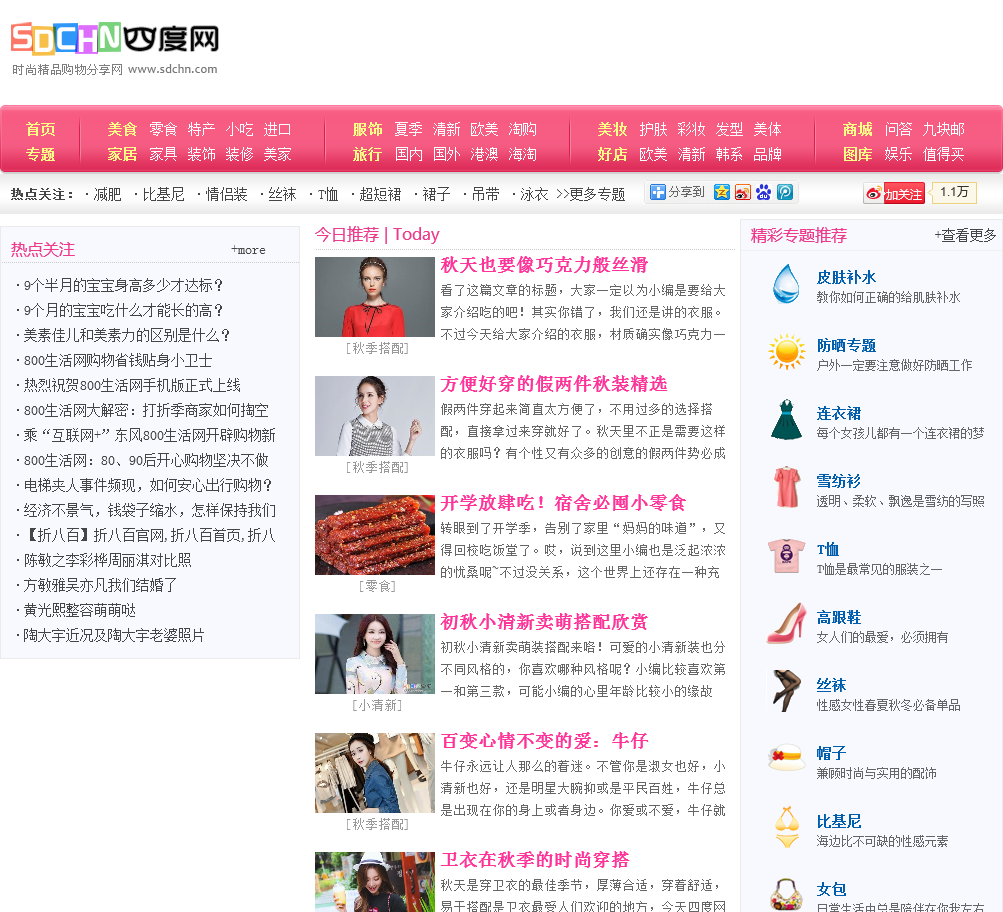Share to Baidu paw icon

coord(764,192)
